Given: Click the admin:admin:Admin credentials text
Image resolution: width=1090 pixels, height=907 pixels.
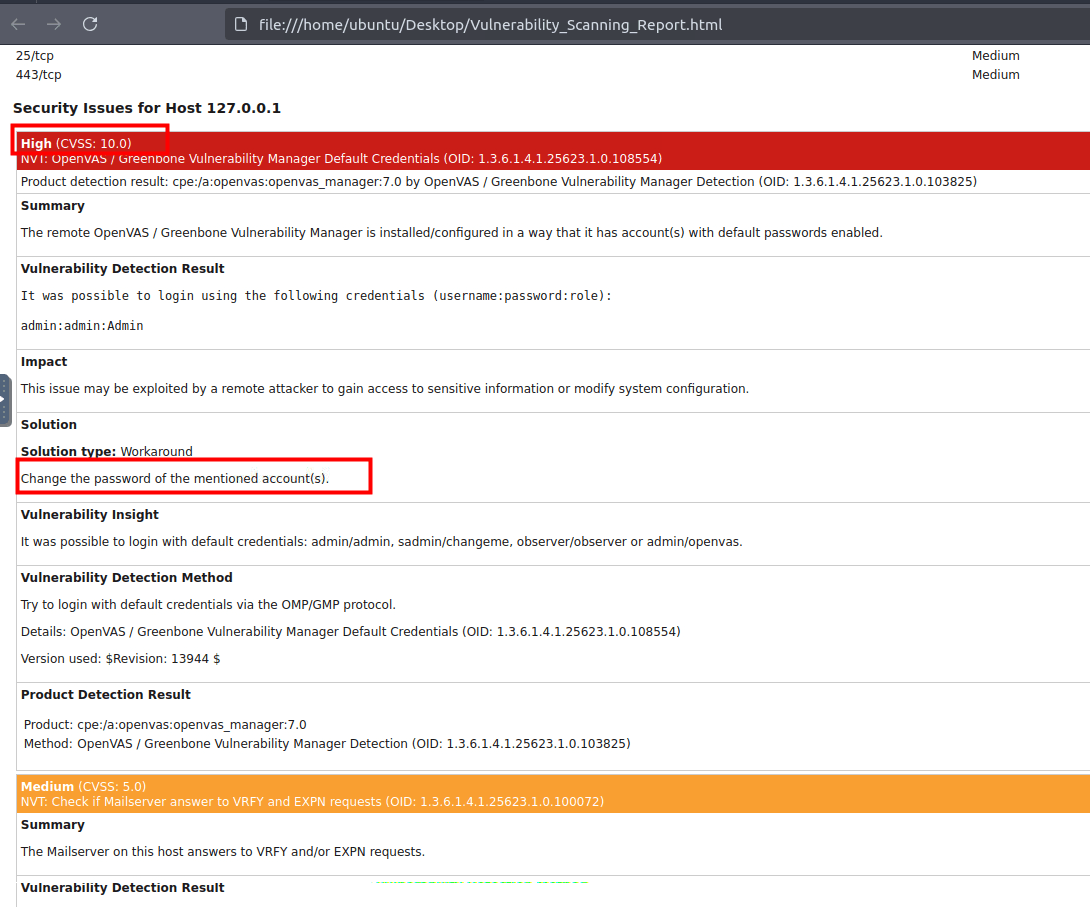Looking at the screenshot, I should click(x=82, y=326).
